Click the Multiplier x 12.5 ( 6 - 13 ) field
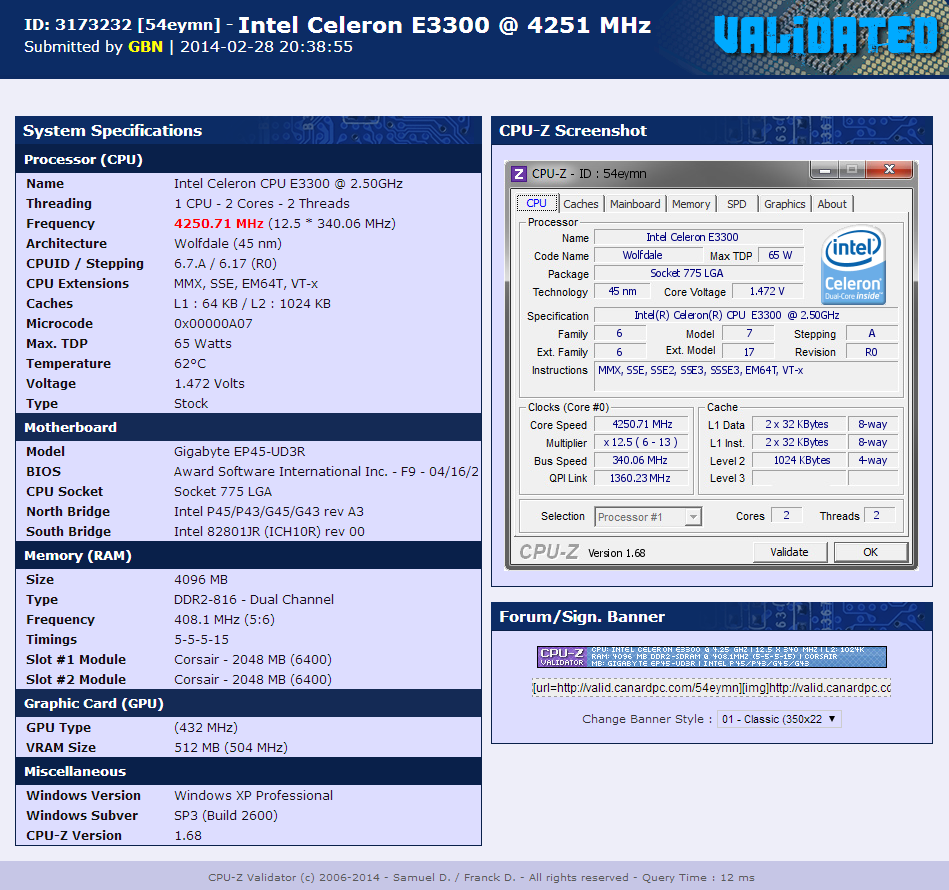This screenshot has height=890, width=949. coord(642,442)
